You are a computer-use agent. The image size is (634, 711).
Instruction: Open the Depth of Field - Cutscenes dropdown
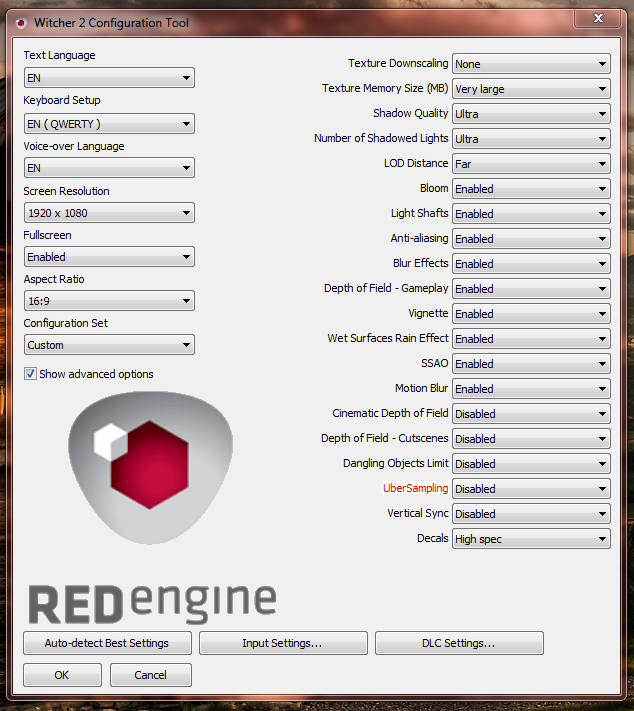tap(531, 438)
